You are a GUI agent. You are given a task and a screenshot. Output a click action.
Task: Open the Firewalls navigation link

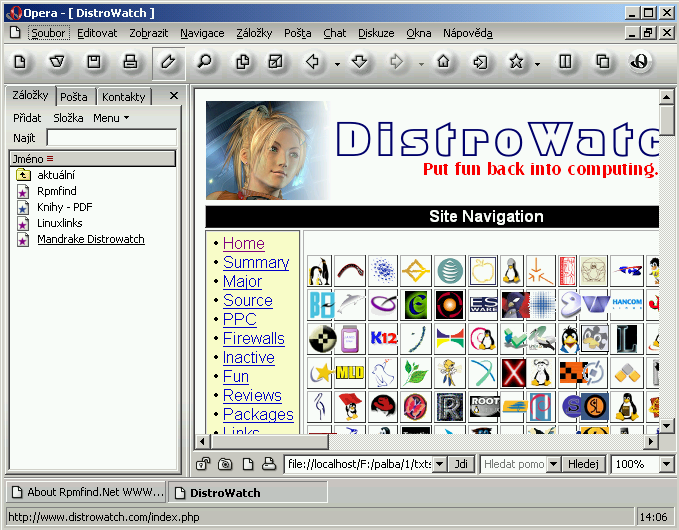[254, 338]
